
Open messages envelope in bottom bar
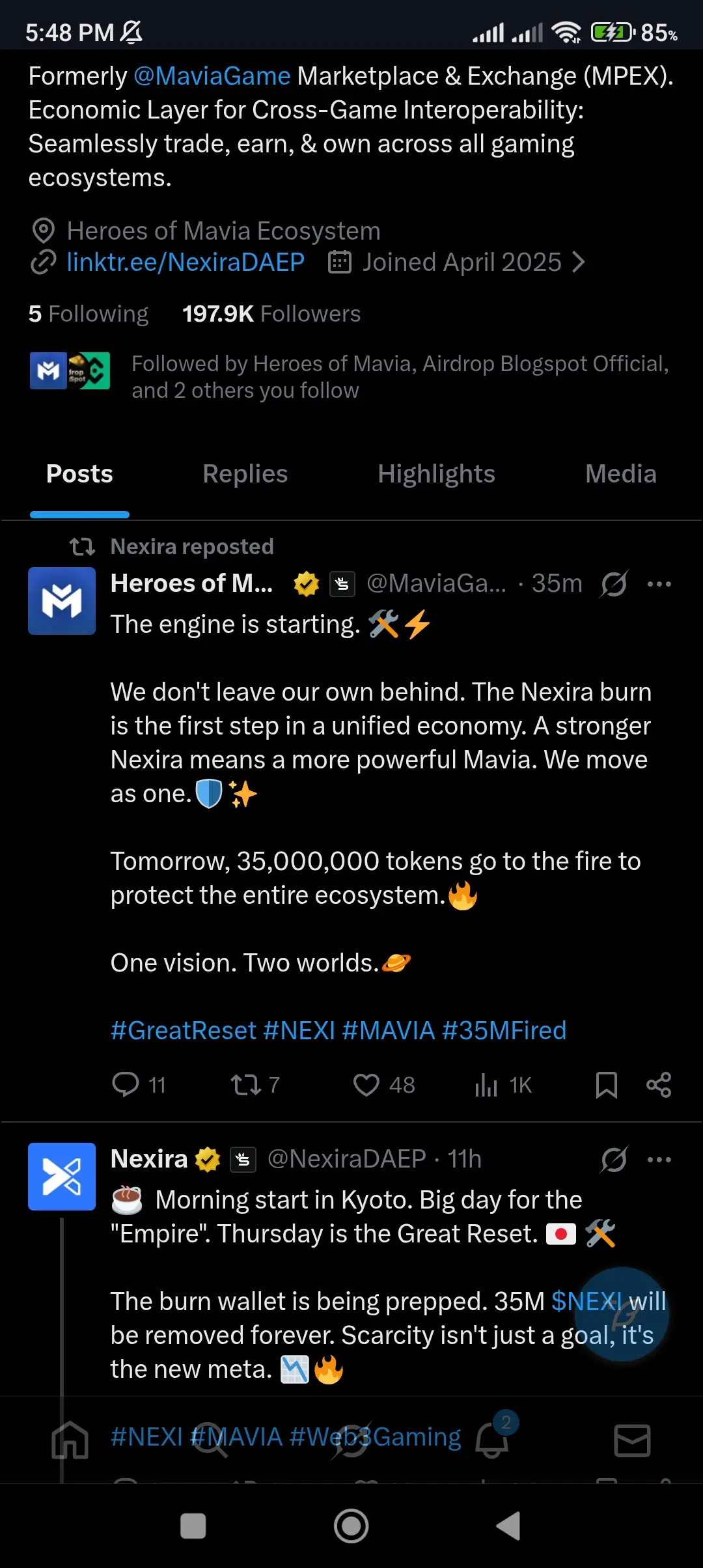coord(632,1440)
